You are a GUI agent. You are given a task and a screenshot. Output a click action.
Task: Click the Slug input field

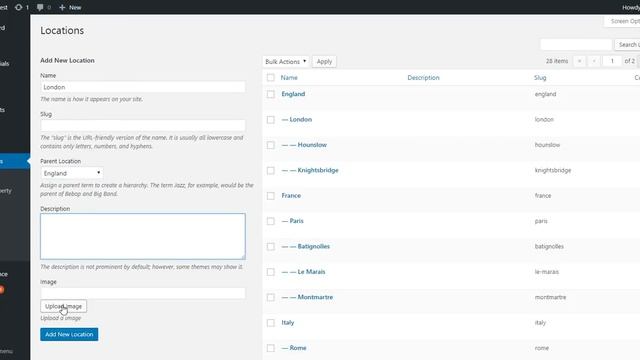pos(143,125)
